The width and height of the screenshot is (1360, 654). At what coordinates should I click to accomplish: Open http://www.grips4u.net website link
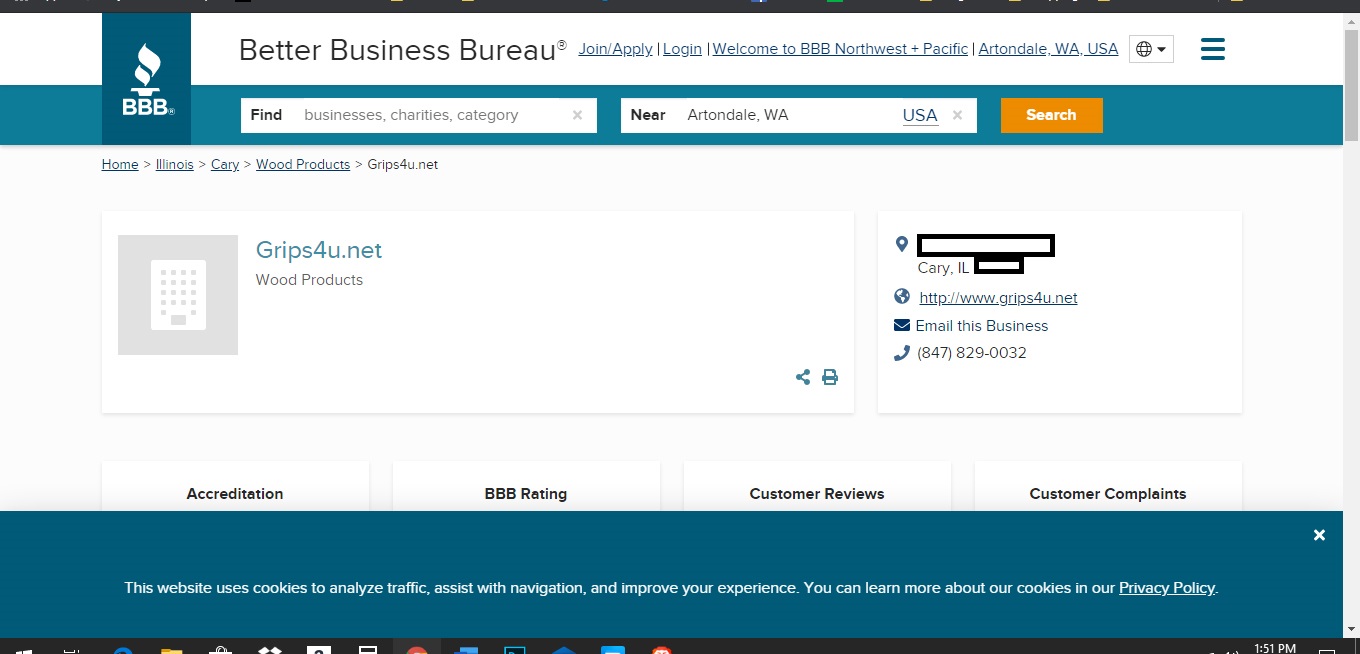point(998,298)
